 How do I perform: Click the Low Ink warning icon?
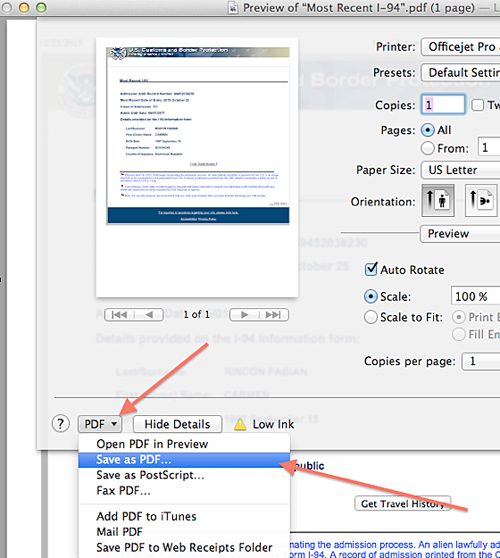tap(240, 424)
